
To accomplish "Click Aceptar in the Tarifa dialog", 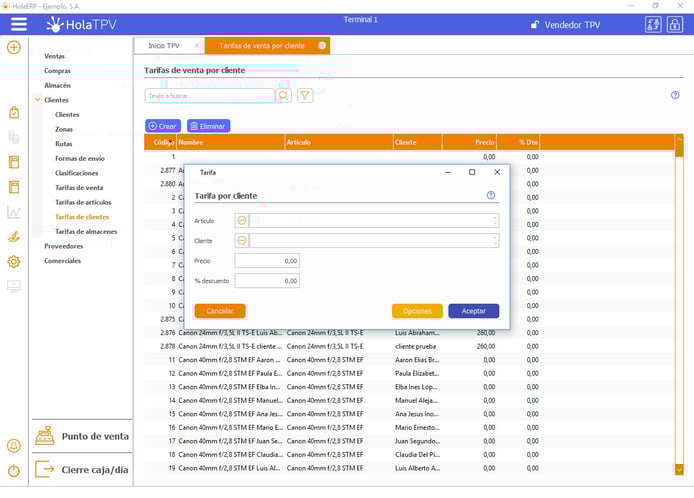I will point(474,311).
